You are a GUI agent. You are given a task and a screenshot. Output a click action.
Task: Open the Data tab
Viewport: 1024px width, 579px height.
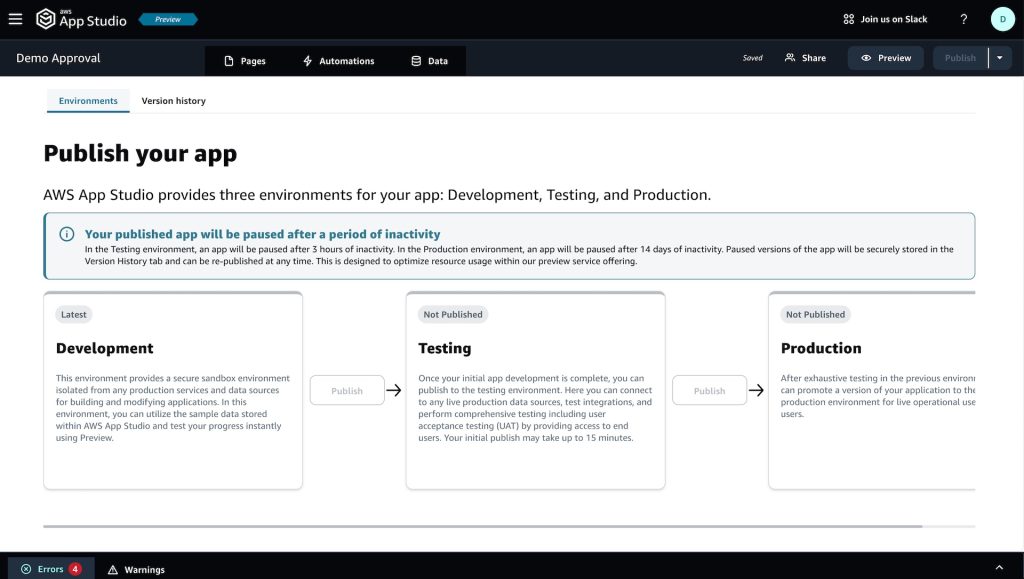(x=429, y=61)
